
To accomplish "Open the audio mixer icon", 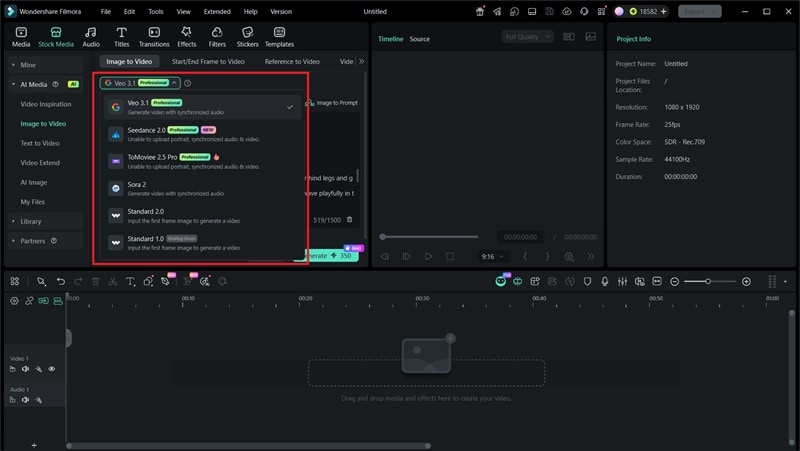I will click(622, 281).
